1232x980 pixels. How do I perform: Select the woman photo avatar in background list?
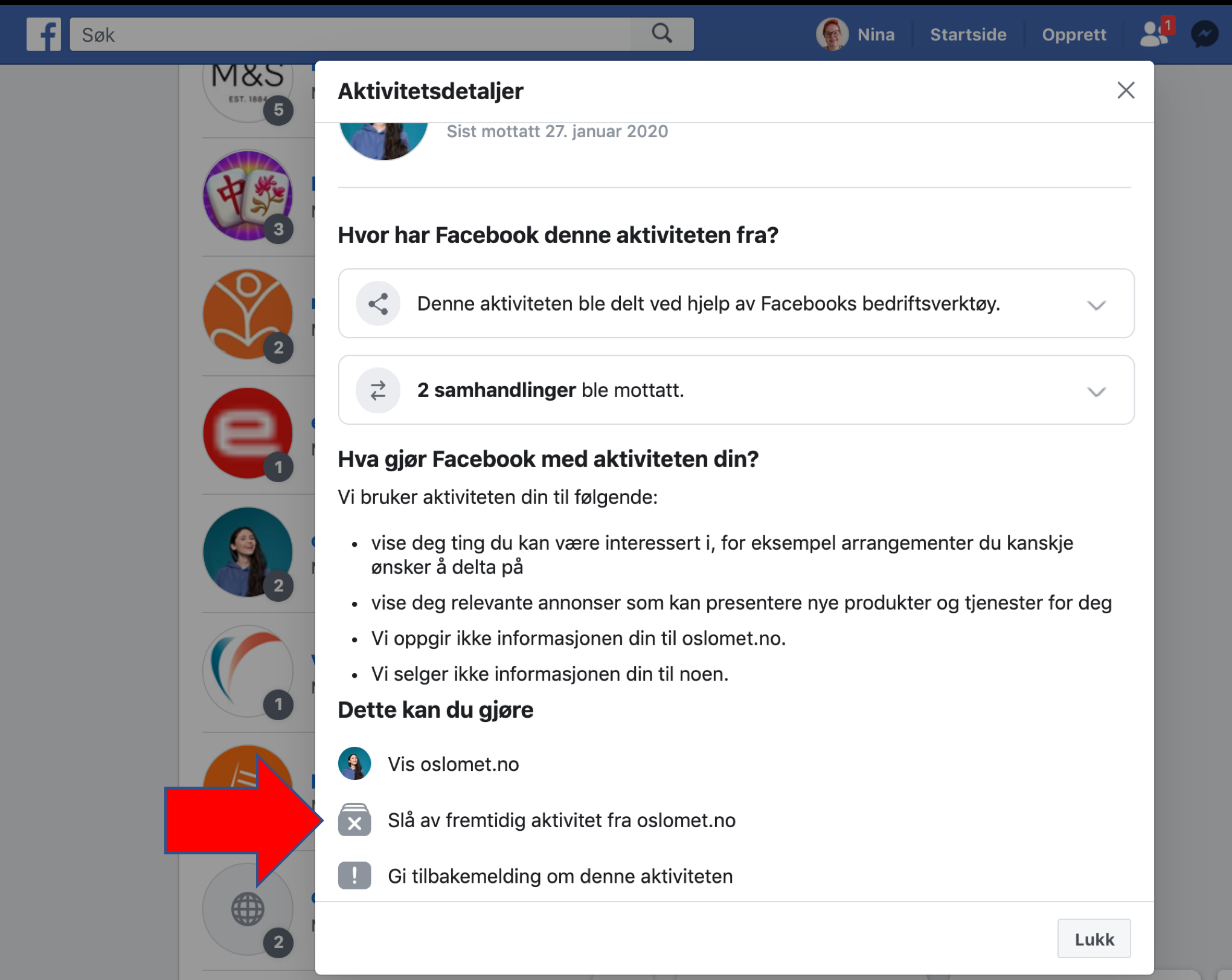click(x=248, y=552)
